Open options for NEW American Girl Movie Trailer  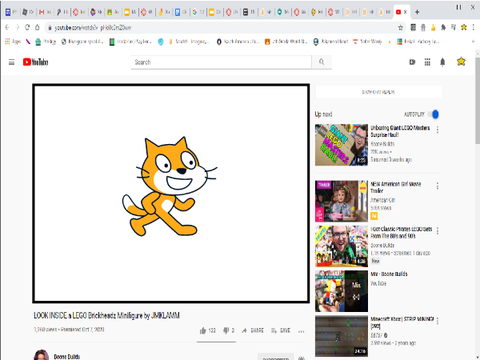[437, 186]
